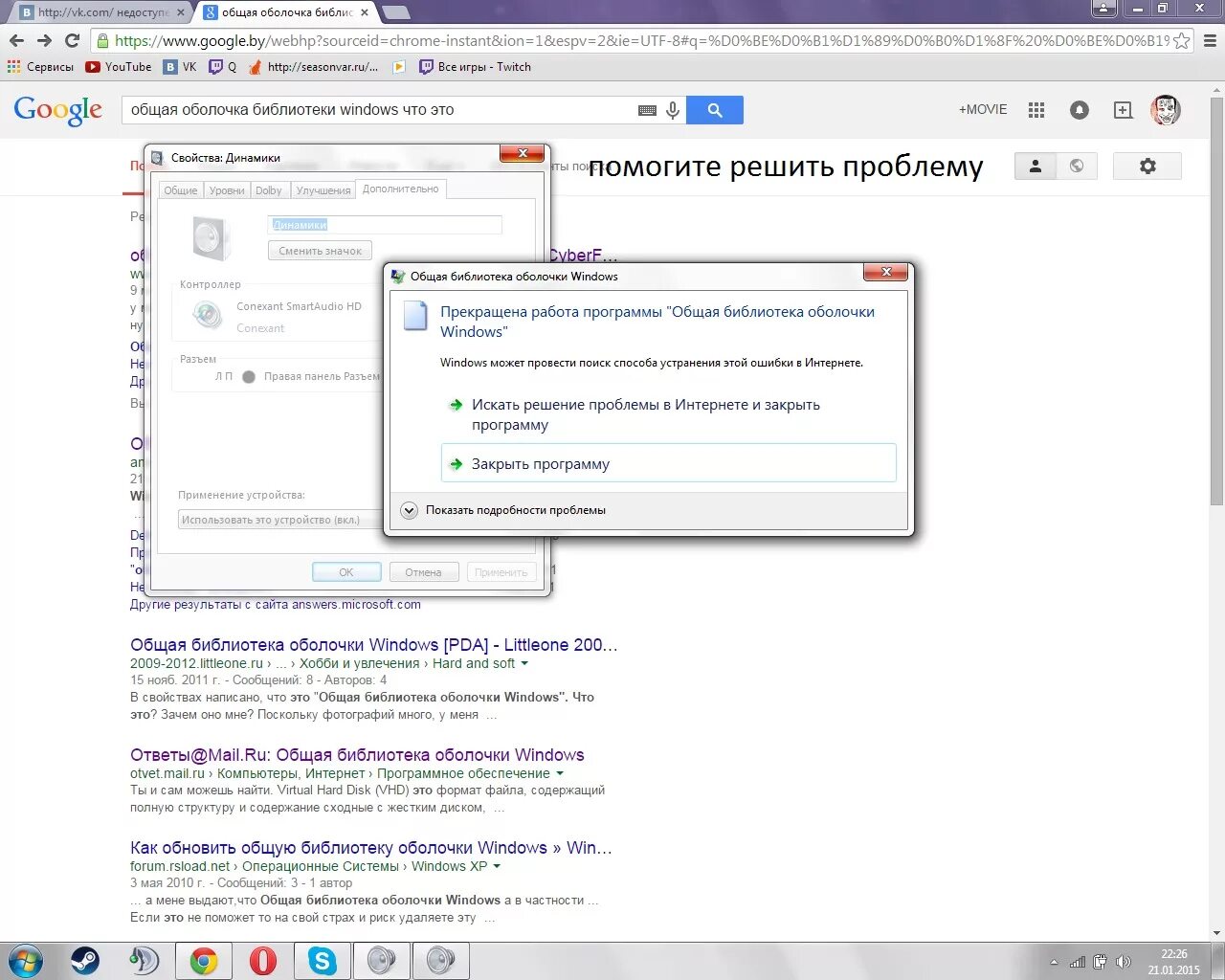1225x980 pixels.
Task: Open Google apps grid
Action: pyautogui.click(x=1036, y=110)
